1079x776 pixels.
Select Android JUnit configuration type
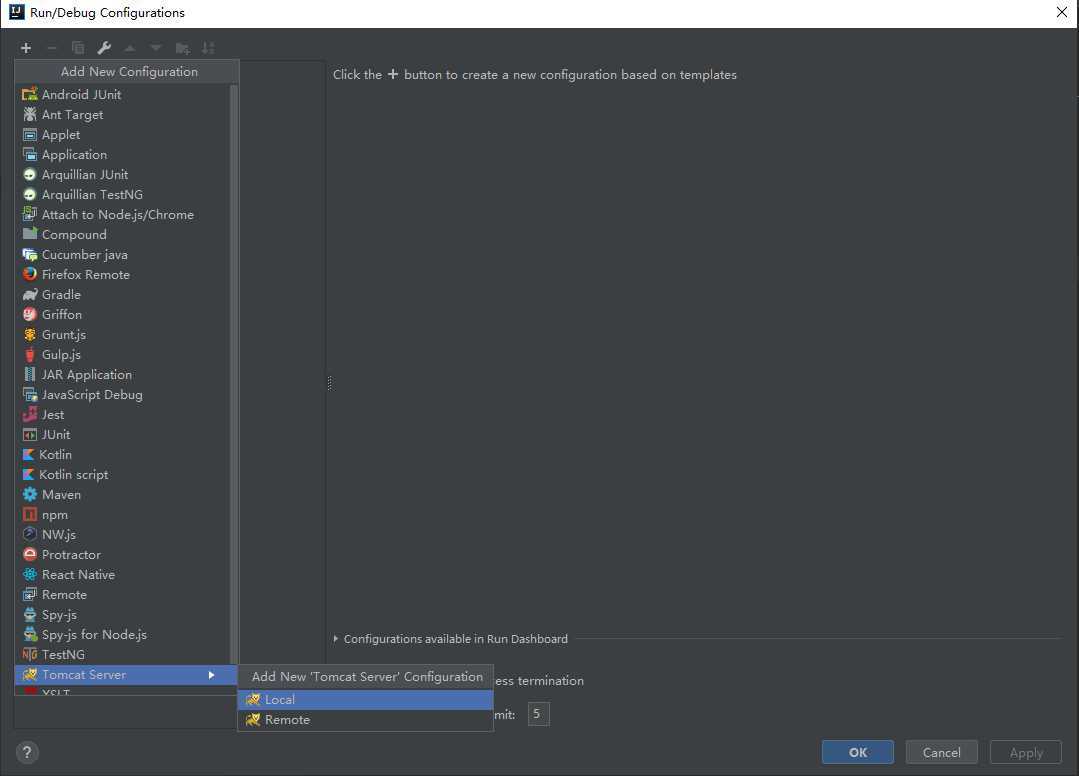(x=122, y=94)
